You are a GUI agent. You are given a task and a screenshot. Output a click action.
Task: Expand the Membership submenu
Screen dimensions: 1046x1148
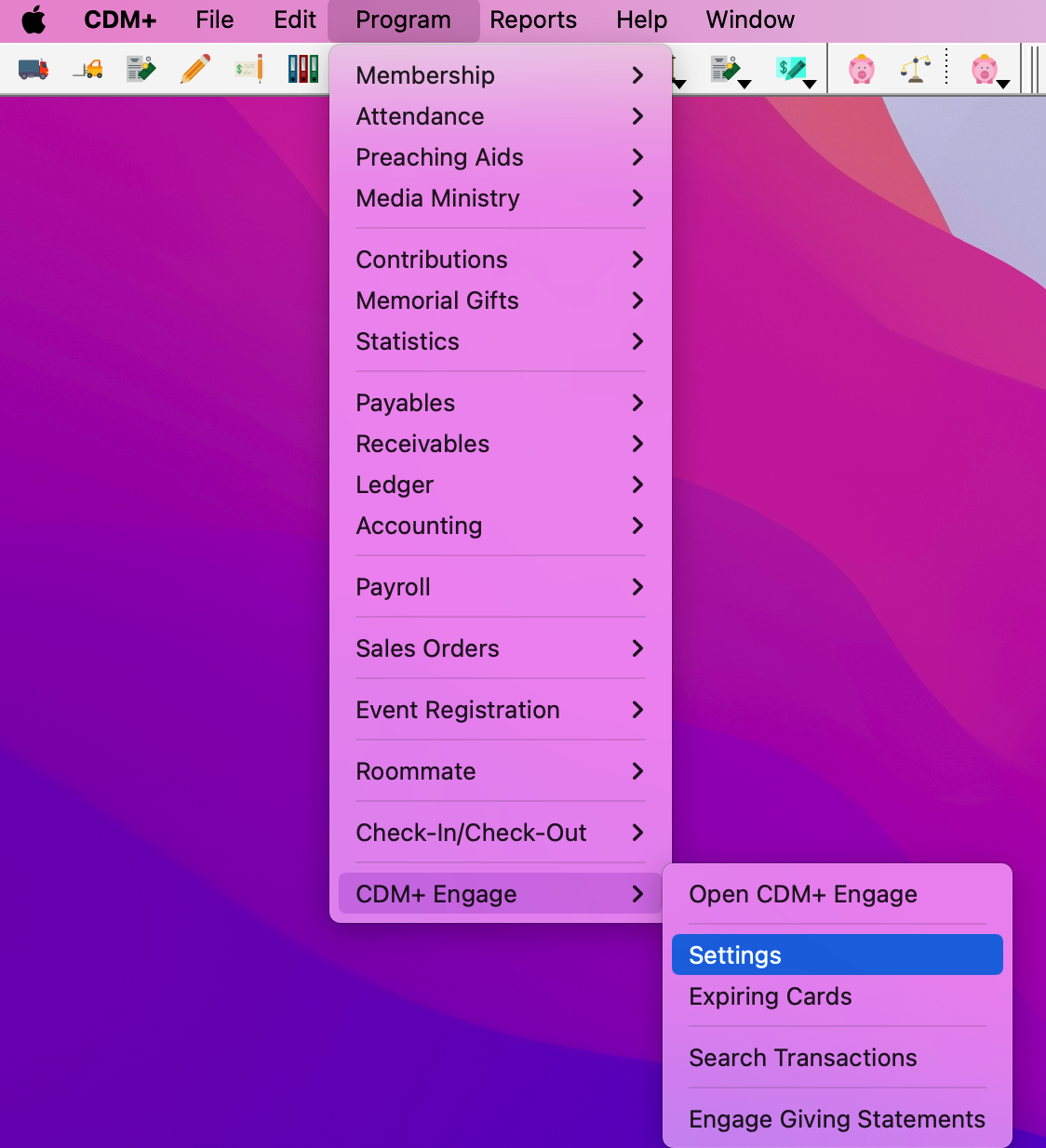tap(501, 75)
